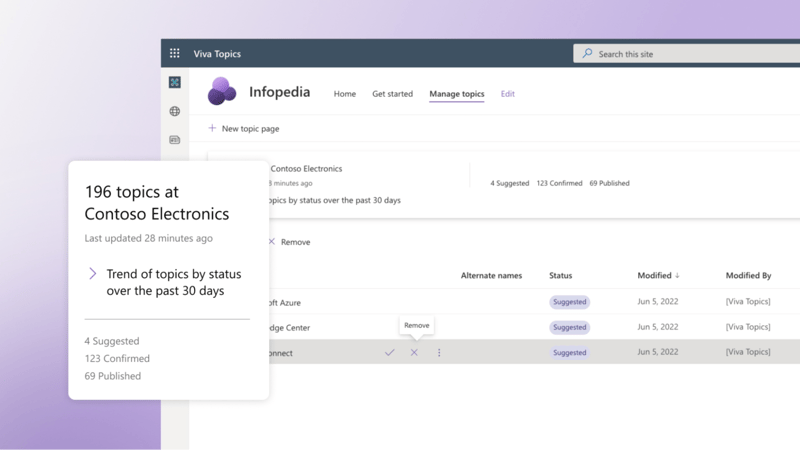Click in the Search this site box
This screenshot has width=800, height=450.
point(686,54)
